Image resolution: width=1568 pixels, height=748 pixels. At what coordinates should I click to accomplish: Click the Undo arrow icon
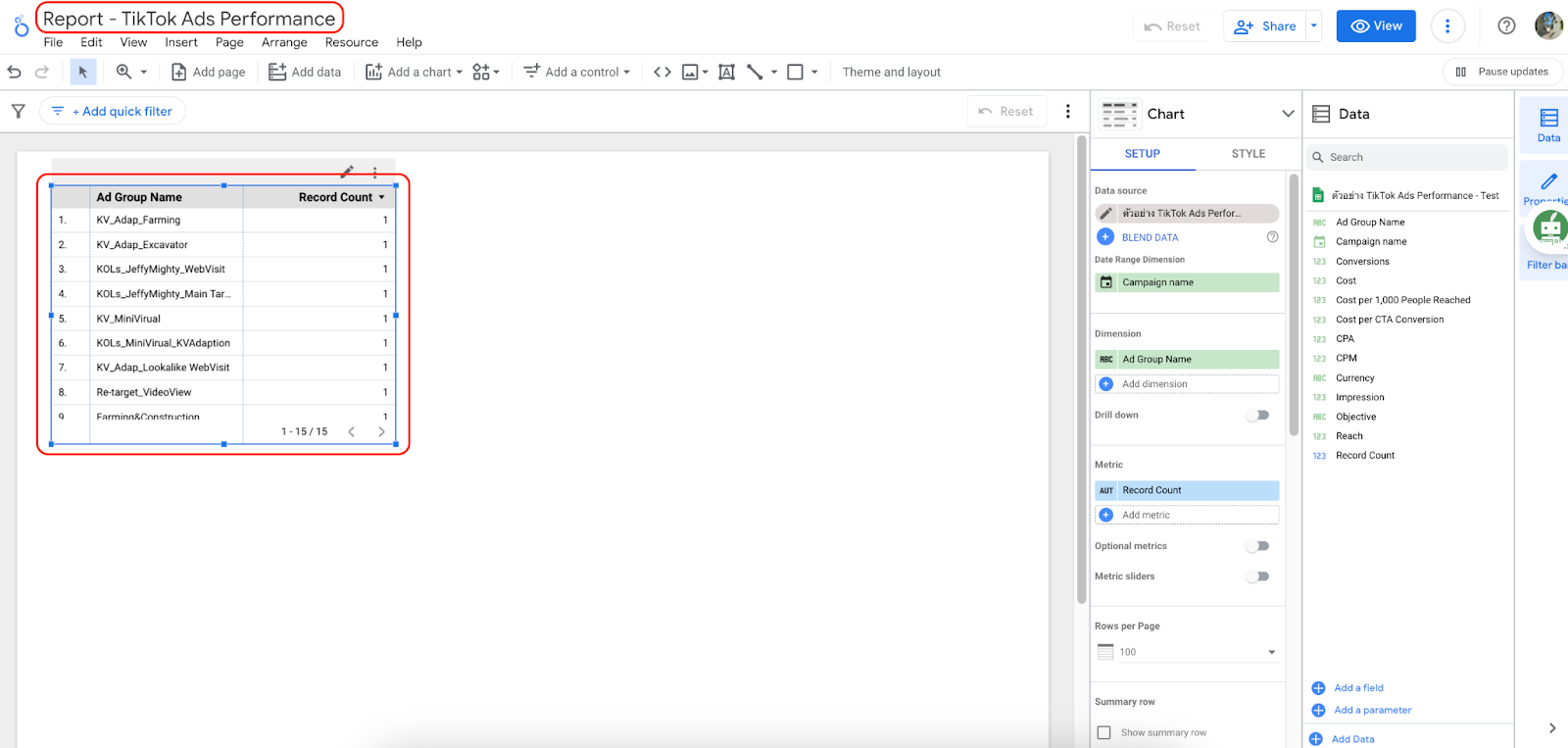coord(14,72)
